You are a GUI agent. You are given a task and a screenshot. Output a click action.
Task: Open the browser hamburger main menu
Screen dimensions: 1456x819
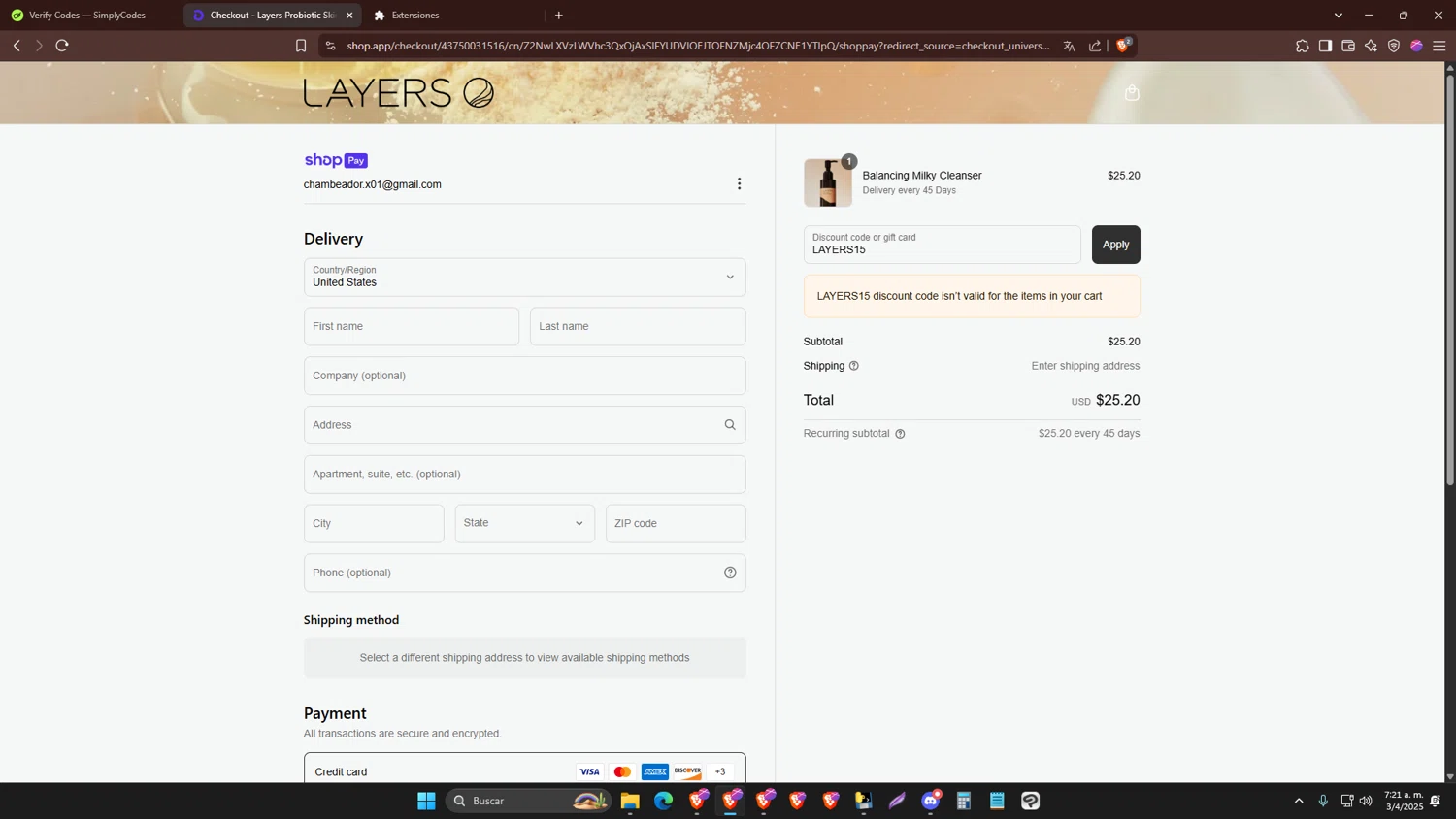1439,46
